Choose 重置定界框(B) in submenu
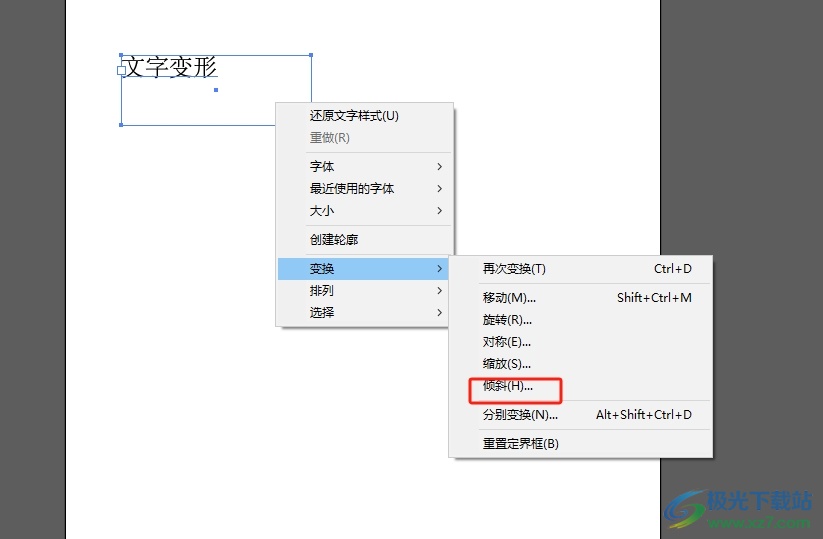 coord(581,443)
